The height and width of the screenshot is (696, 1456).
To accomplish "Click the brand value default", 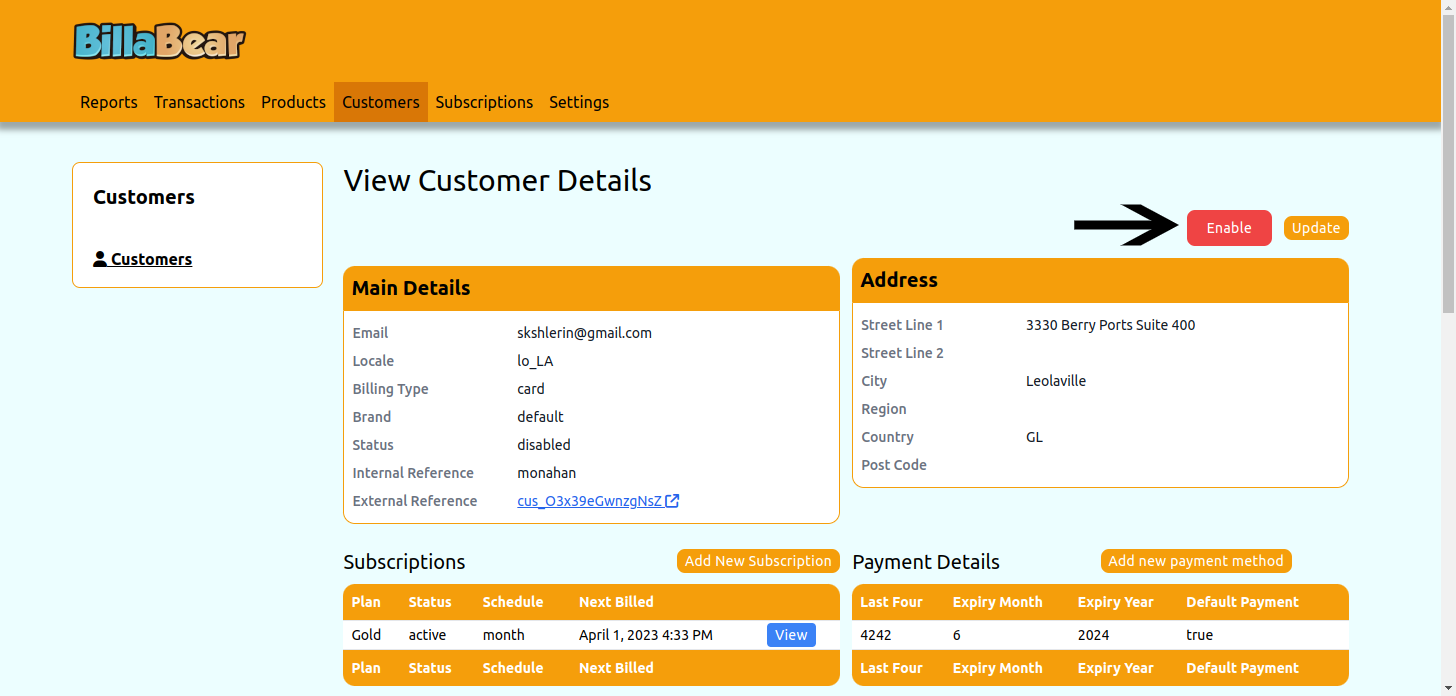I will [x=540, y=417].
